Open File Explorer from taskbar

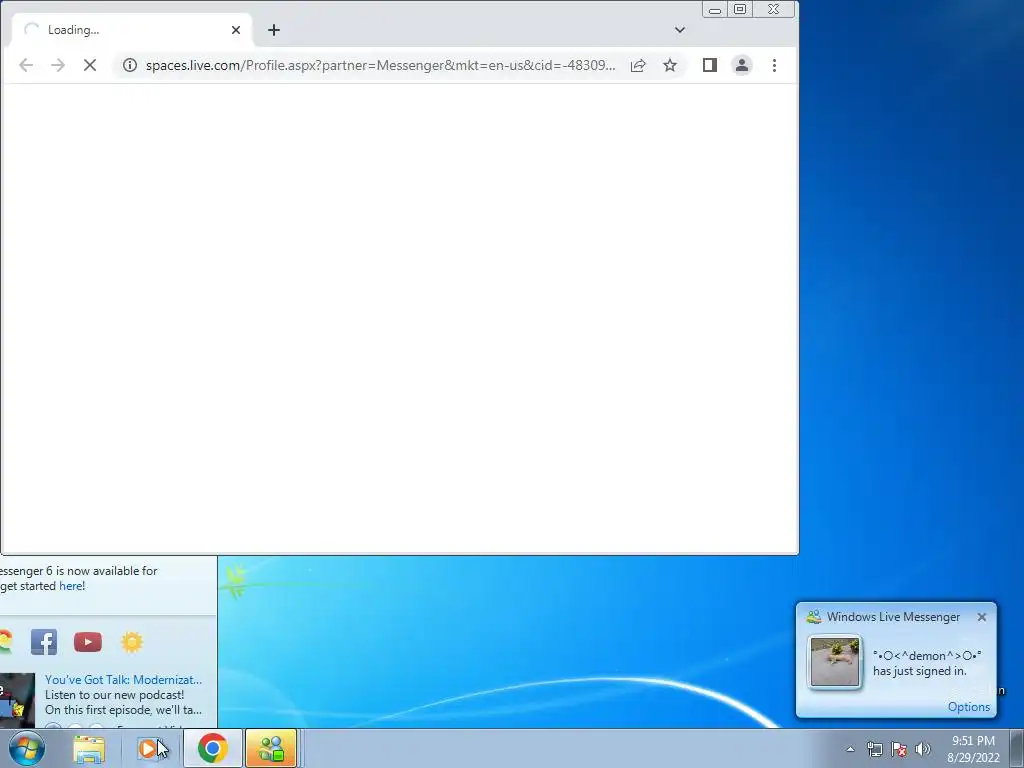(89, 749)
